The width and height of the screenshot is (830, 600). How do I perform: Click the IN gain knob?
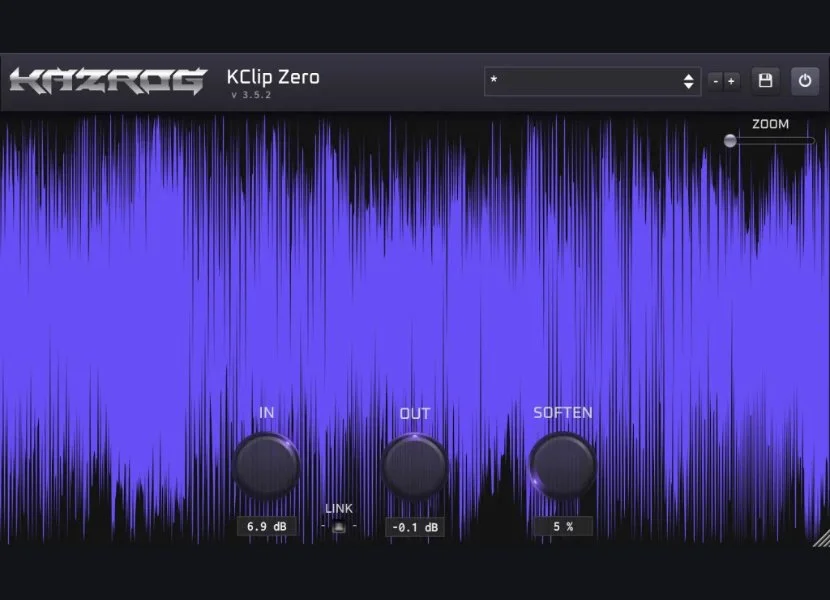point(266,466)
